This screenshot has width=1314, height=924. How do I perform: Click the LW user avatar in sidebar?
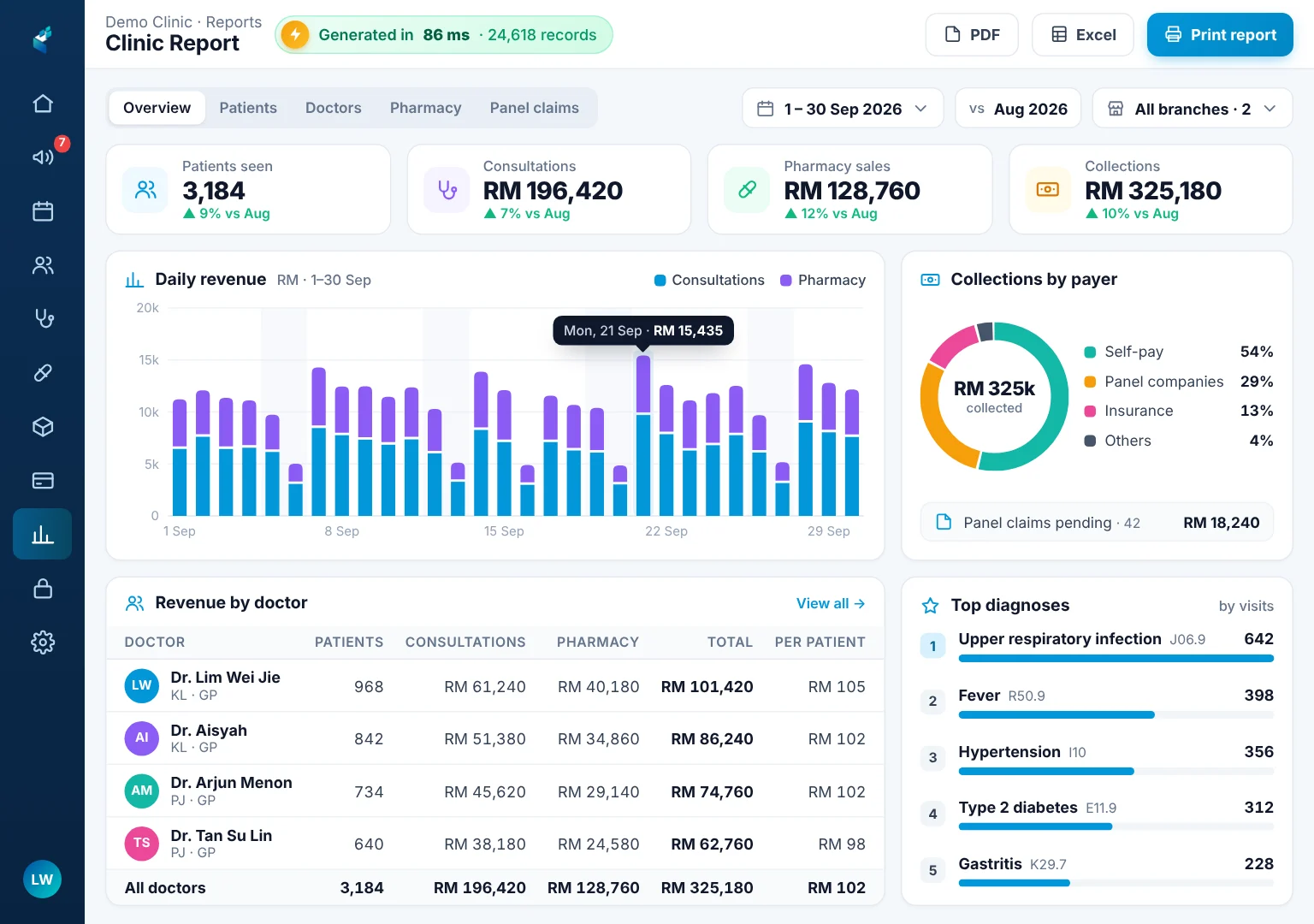click(x=42, y=880)
